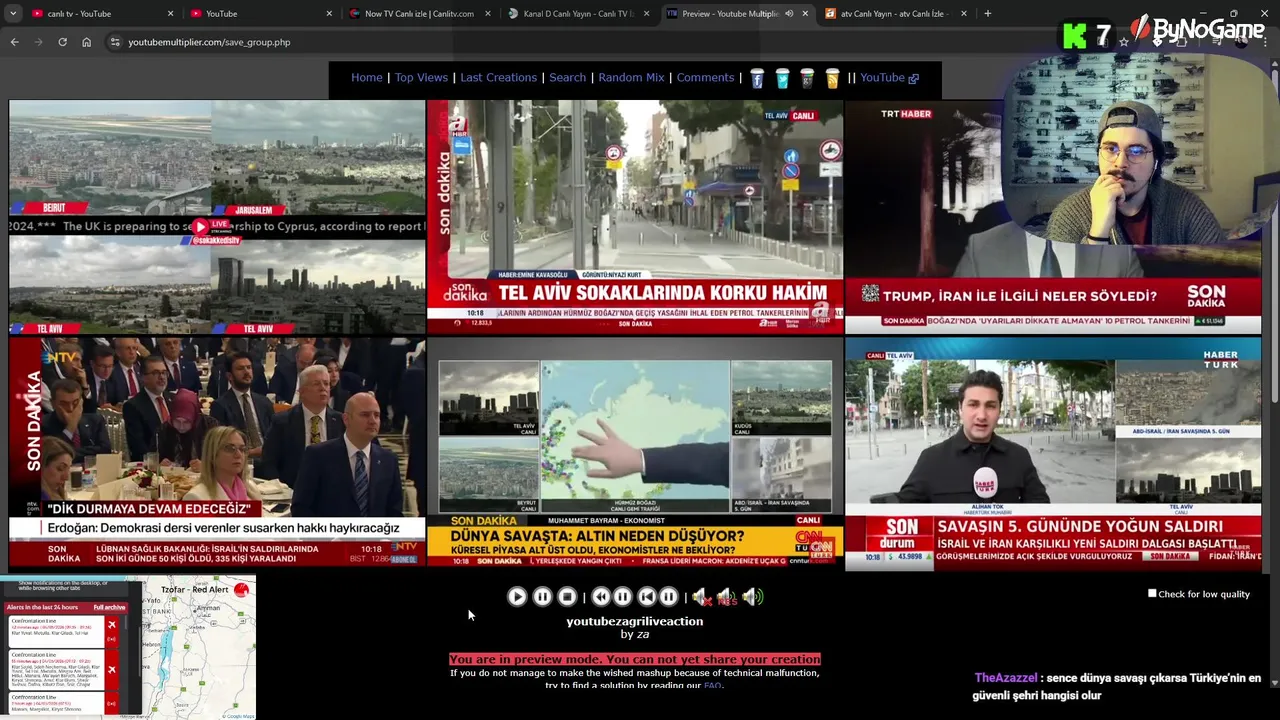Mute the Preview tab via speaker icon
Viewport: 1280px width, 720px height.
[x=788, y=14]
